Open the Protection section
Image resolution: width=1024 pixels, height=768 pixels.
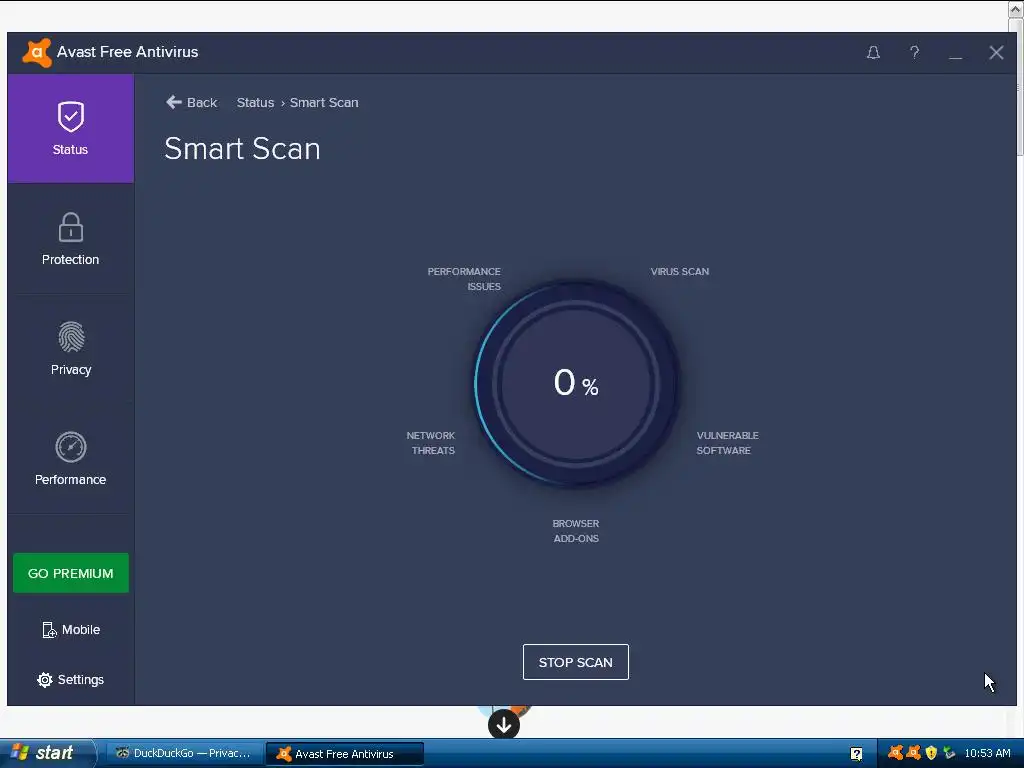[71, 239]
